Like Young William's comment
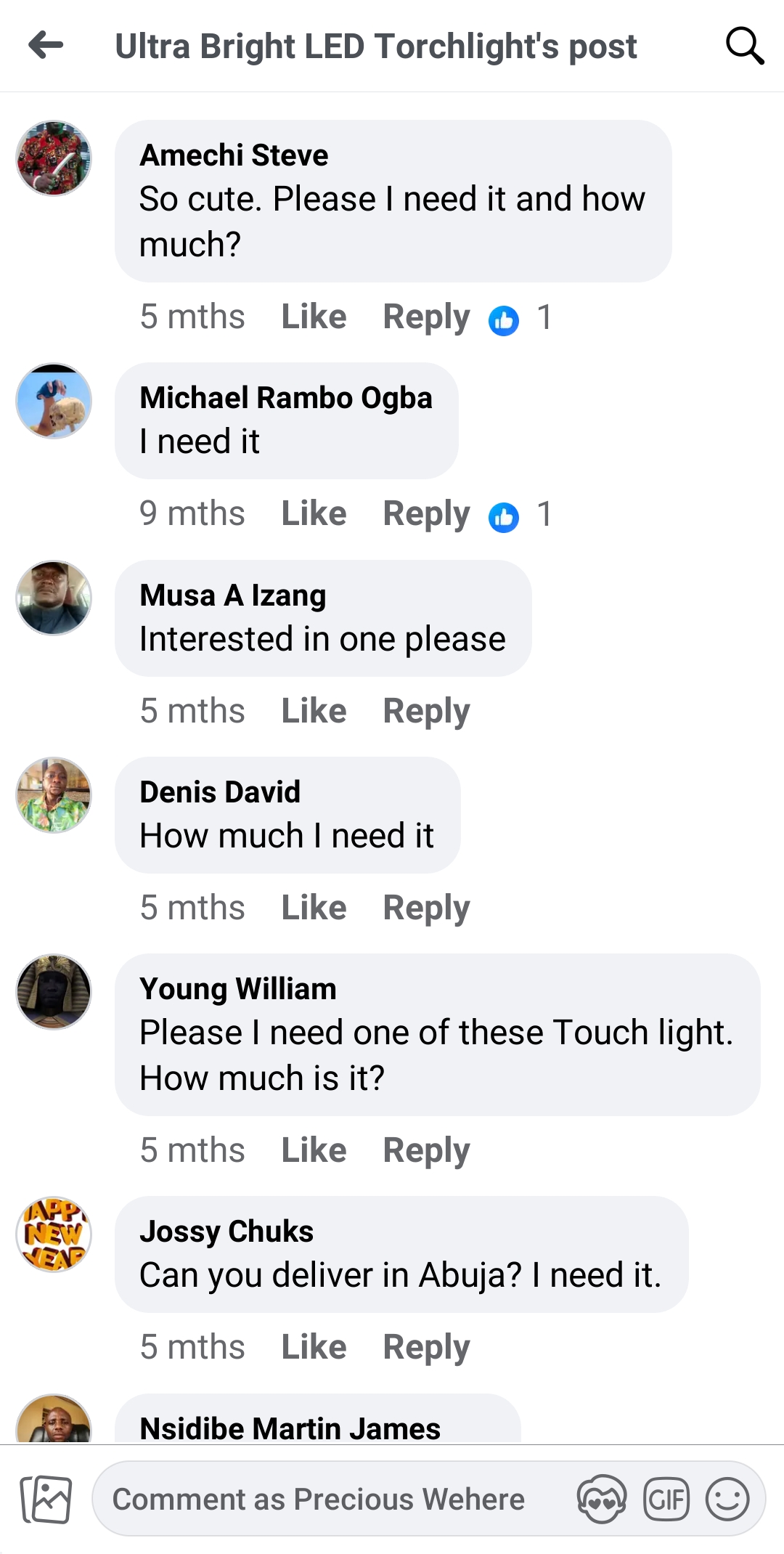This screenshot has height=1554, width=784. 314,1150
